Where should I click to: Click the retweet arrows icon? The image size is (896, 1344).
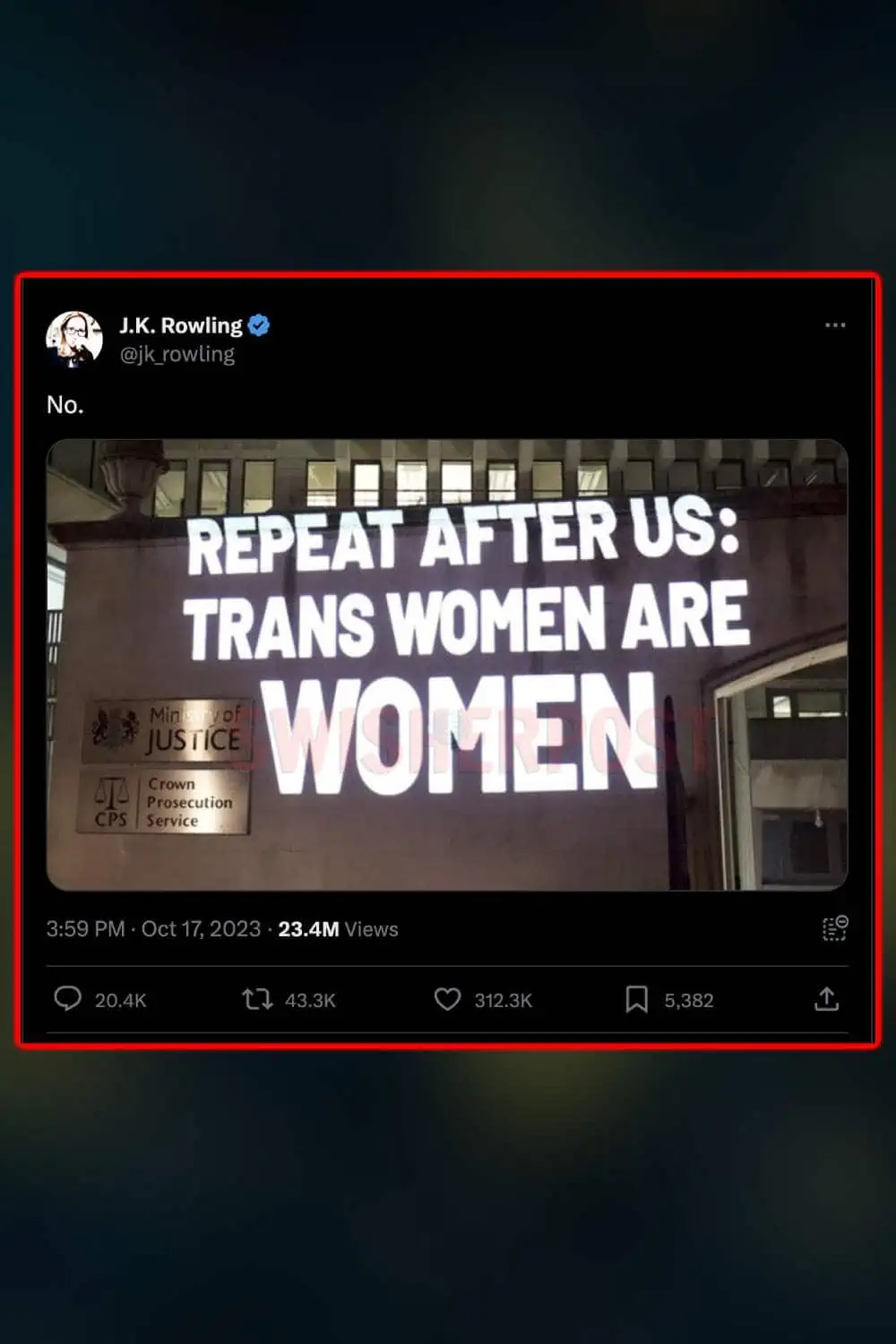(x=257, y=999)
